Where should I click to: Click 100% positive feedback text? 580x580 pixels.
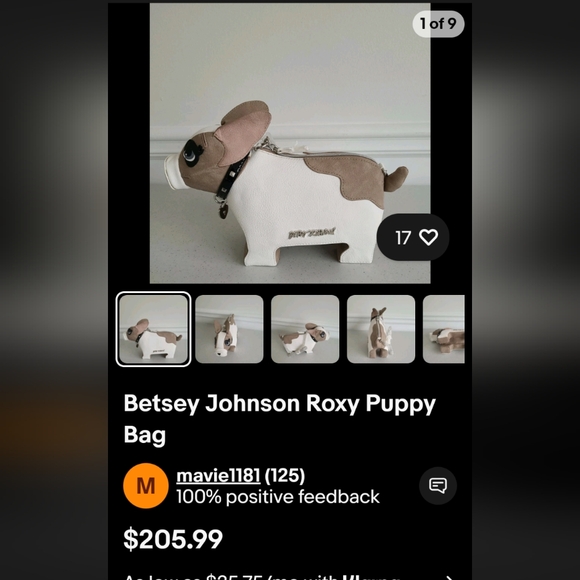[x=278, y=496]
